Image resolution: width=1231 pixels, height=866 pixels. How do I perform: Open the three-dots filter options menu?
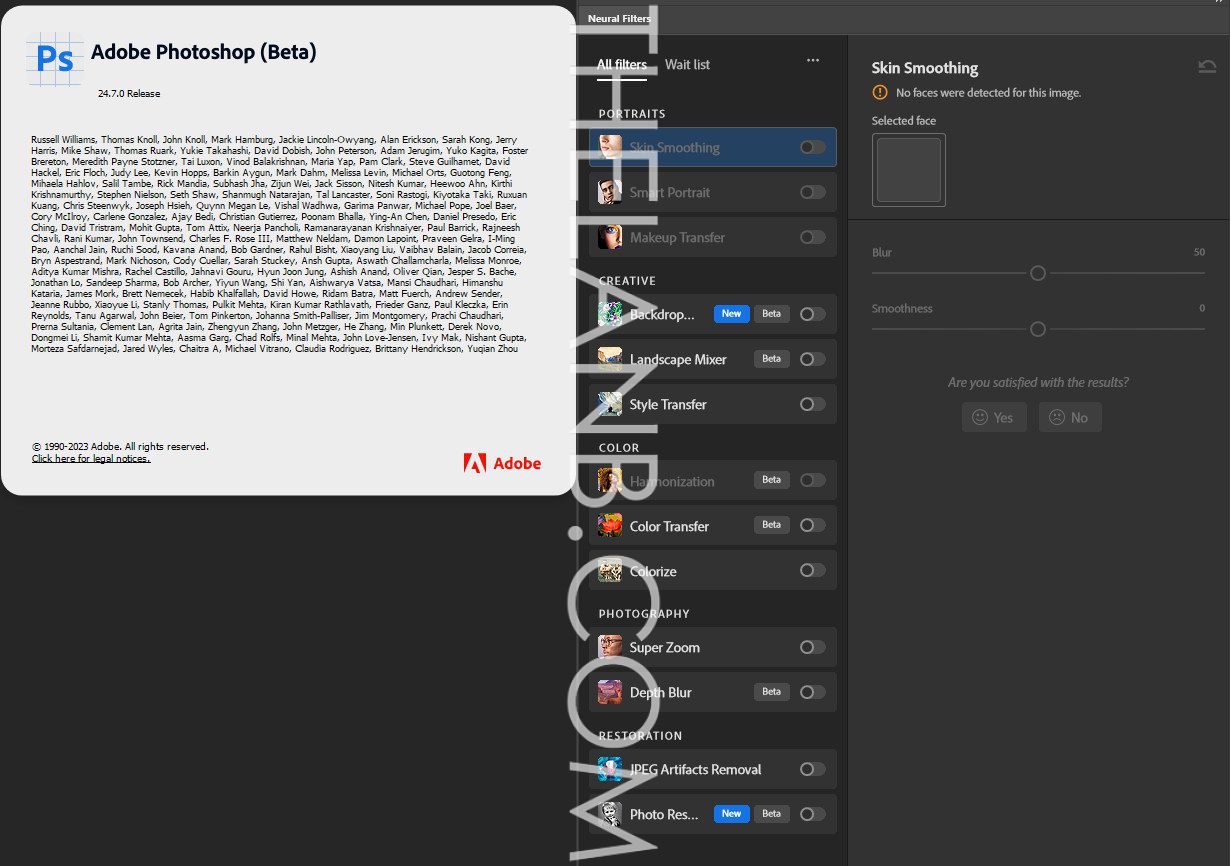[x=813, y=60]
